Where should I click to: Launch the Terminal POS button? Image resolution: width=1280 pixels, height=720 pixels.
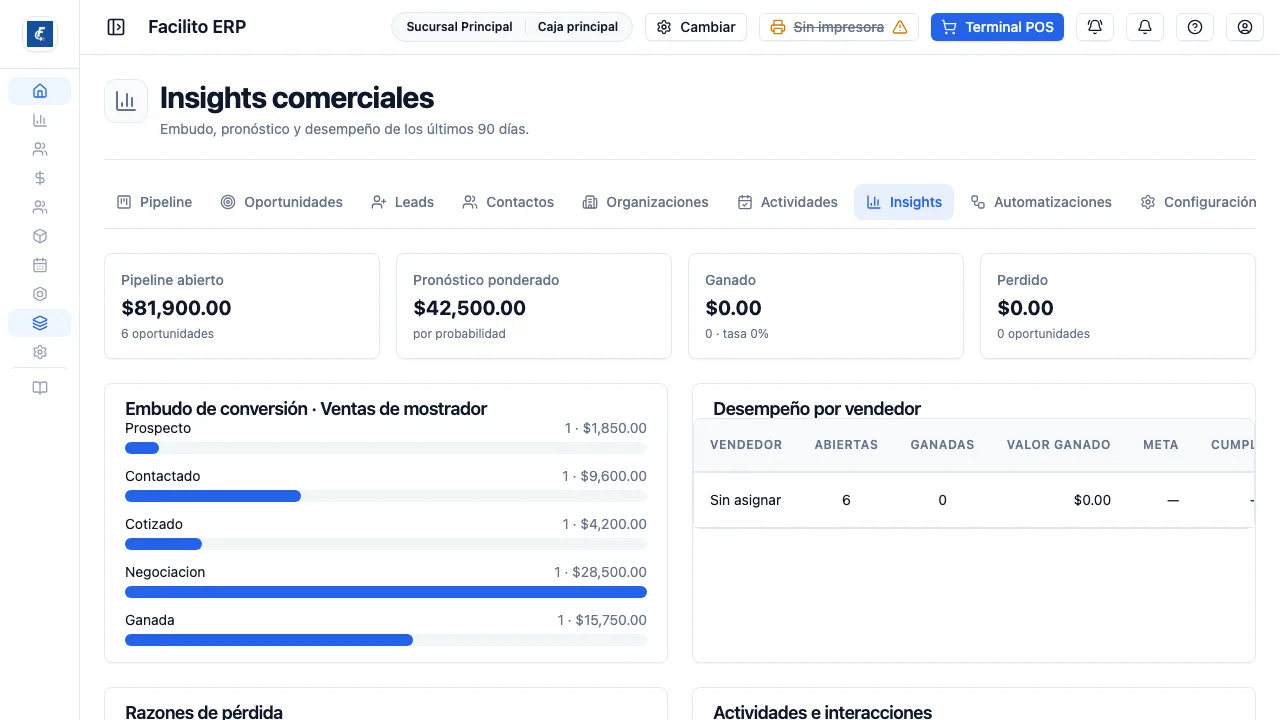tap(997, 27)
